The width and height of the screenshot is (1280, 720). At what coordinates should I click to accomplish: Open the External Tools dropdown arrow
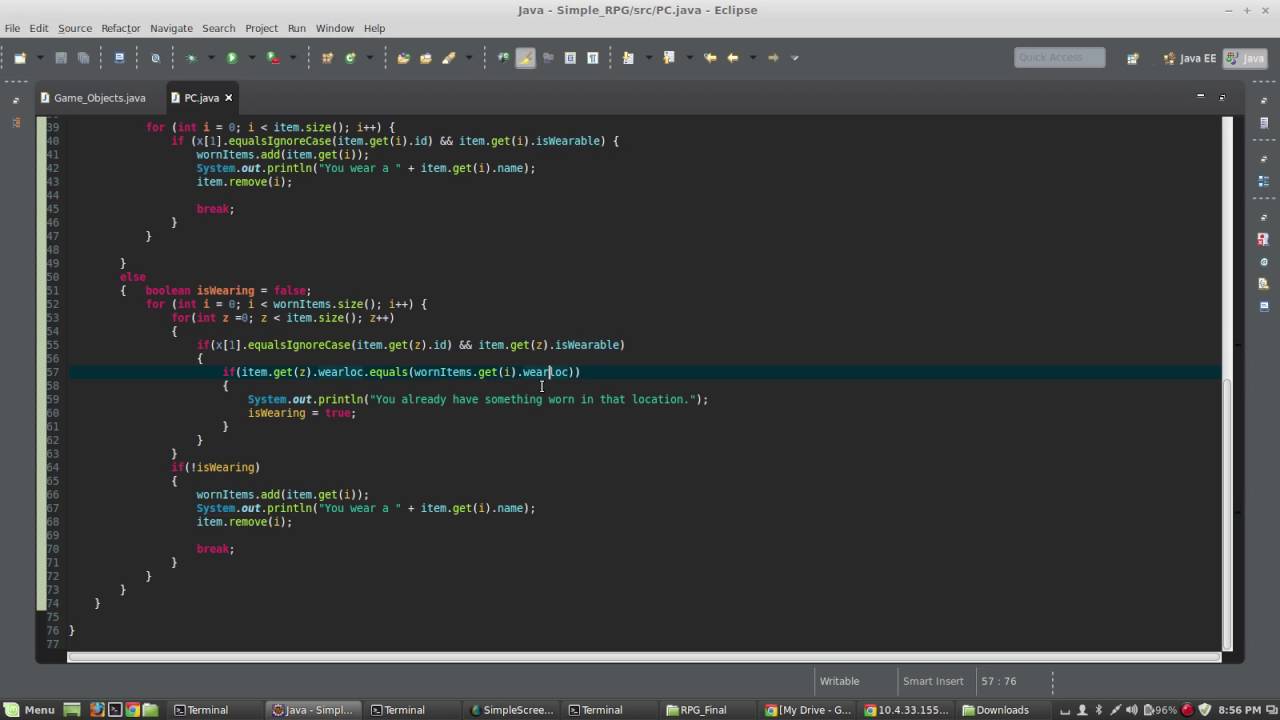(292, 58)
